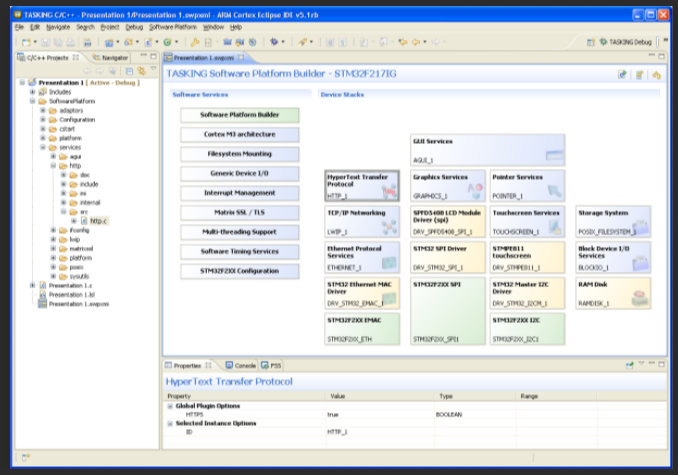Switch to the Navigator tab
678x475 pixels.
111,57
